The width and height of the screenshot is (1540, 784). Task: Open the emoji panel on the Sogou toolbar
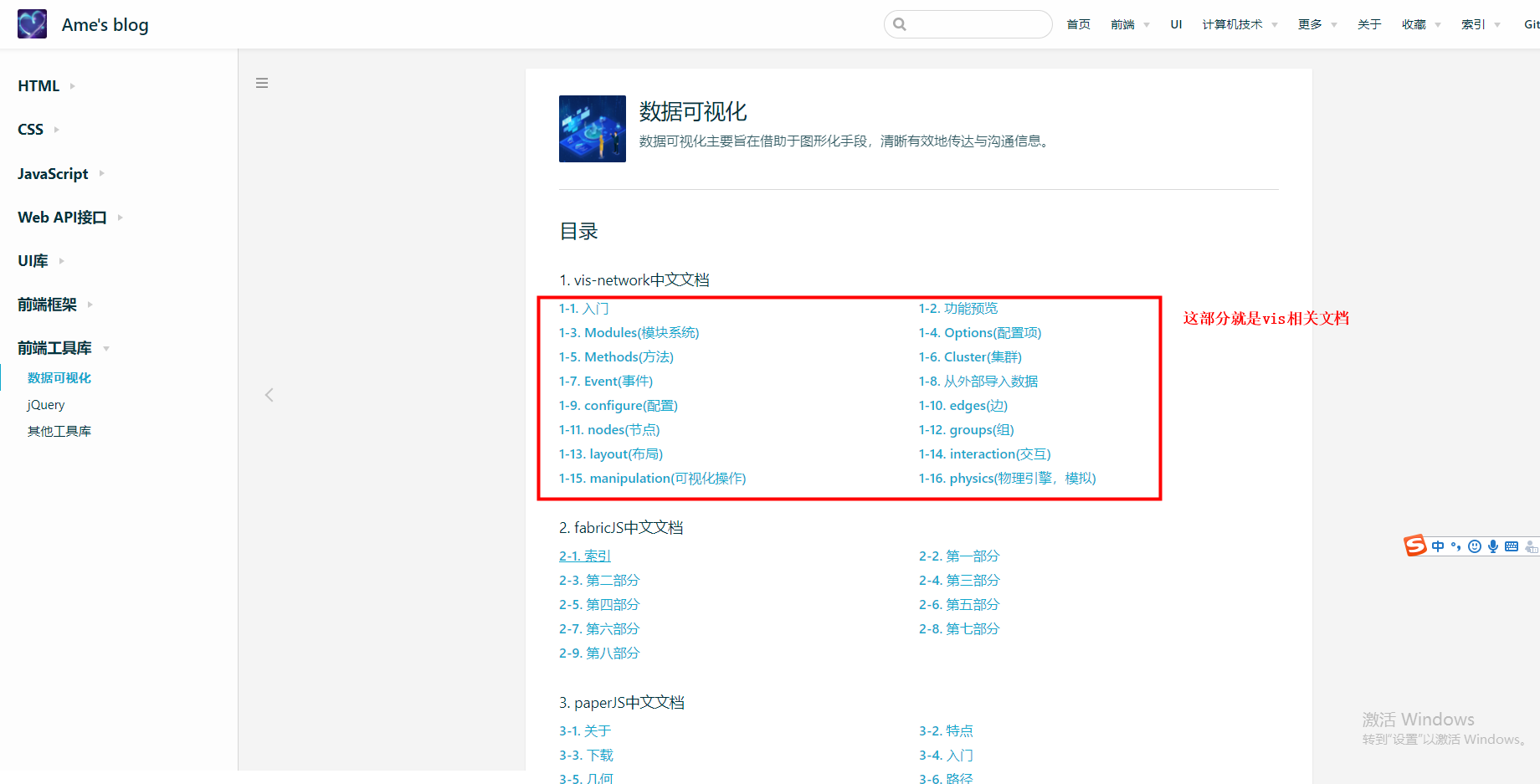pyautogui.click(x=1475, y=546)
